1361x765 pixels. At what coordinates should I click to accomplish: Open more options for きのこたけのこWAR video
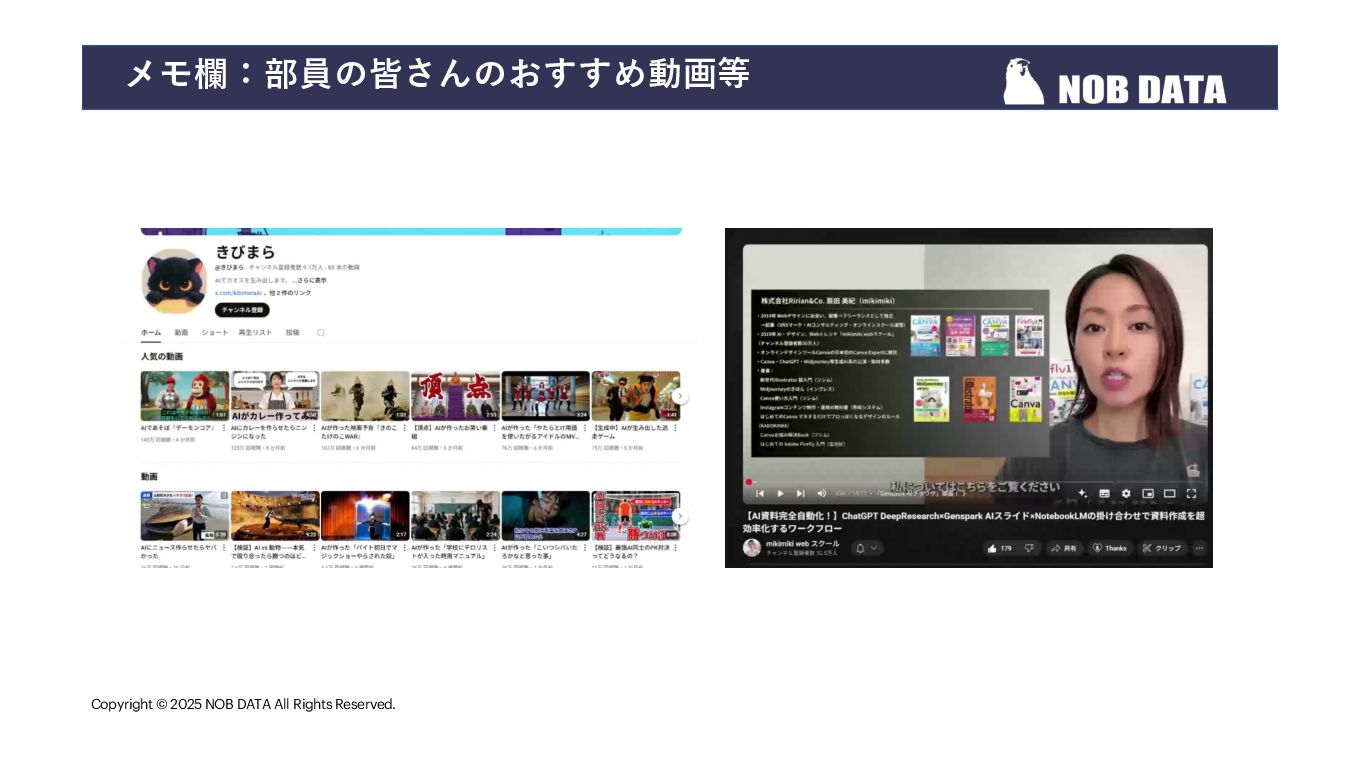tap(404, 428)
